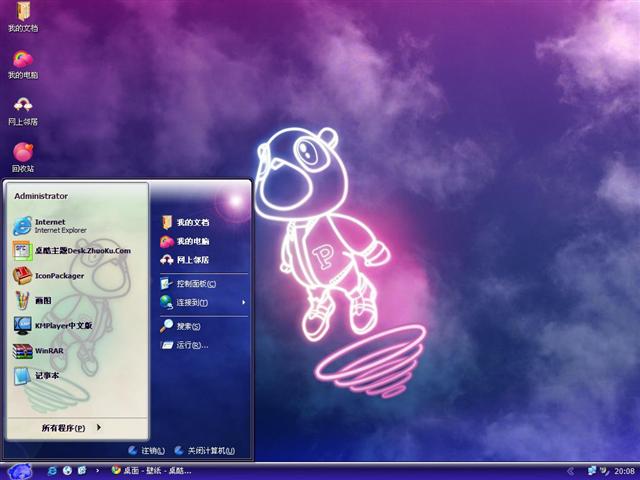Viewport: 640px width, 480px height.
Task: Expand the quick launch overflow chevron
Action: (x=98, y=470)
